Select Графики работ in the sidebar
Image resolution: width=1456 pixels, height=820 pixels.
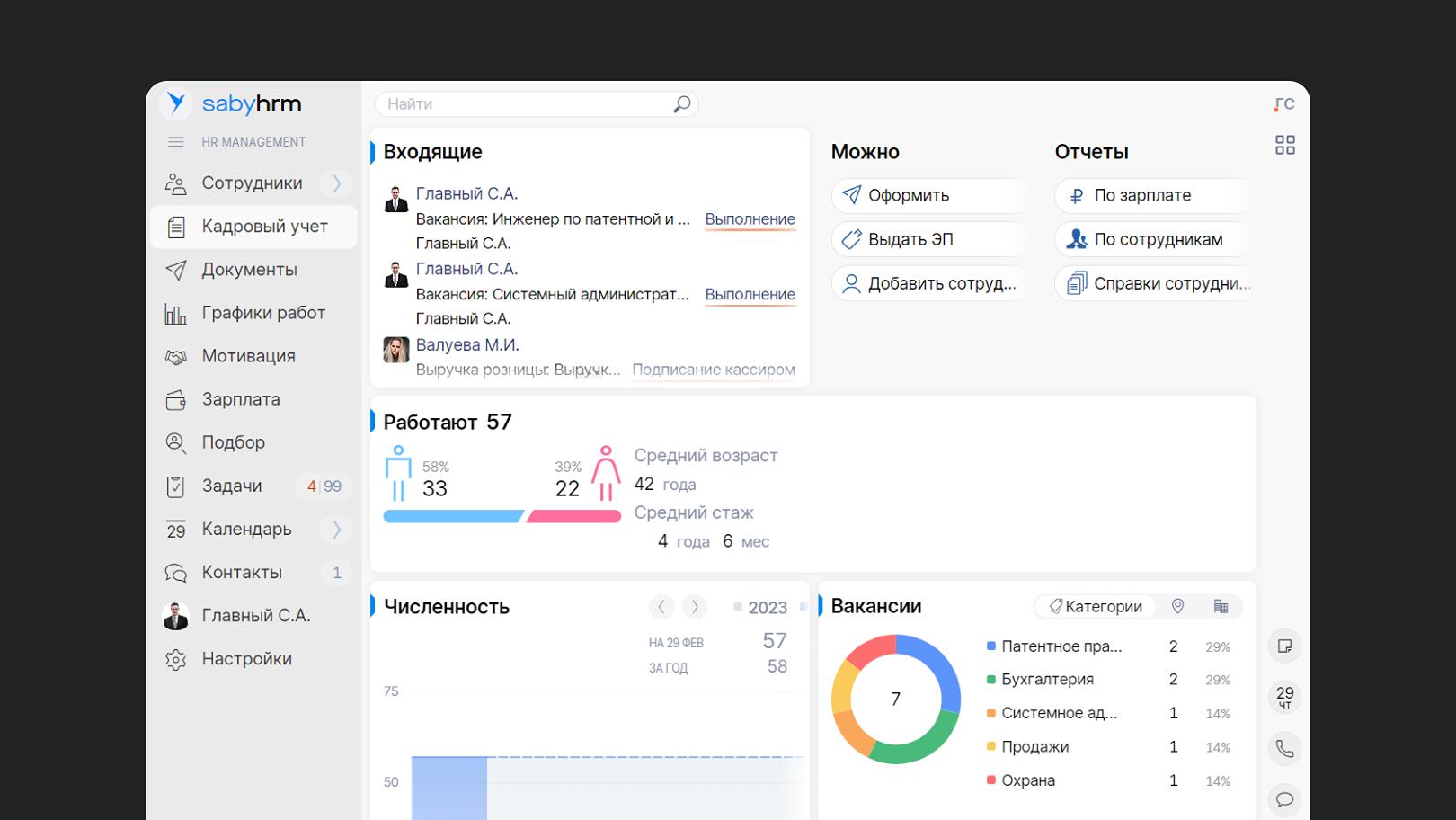point(263,313)
